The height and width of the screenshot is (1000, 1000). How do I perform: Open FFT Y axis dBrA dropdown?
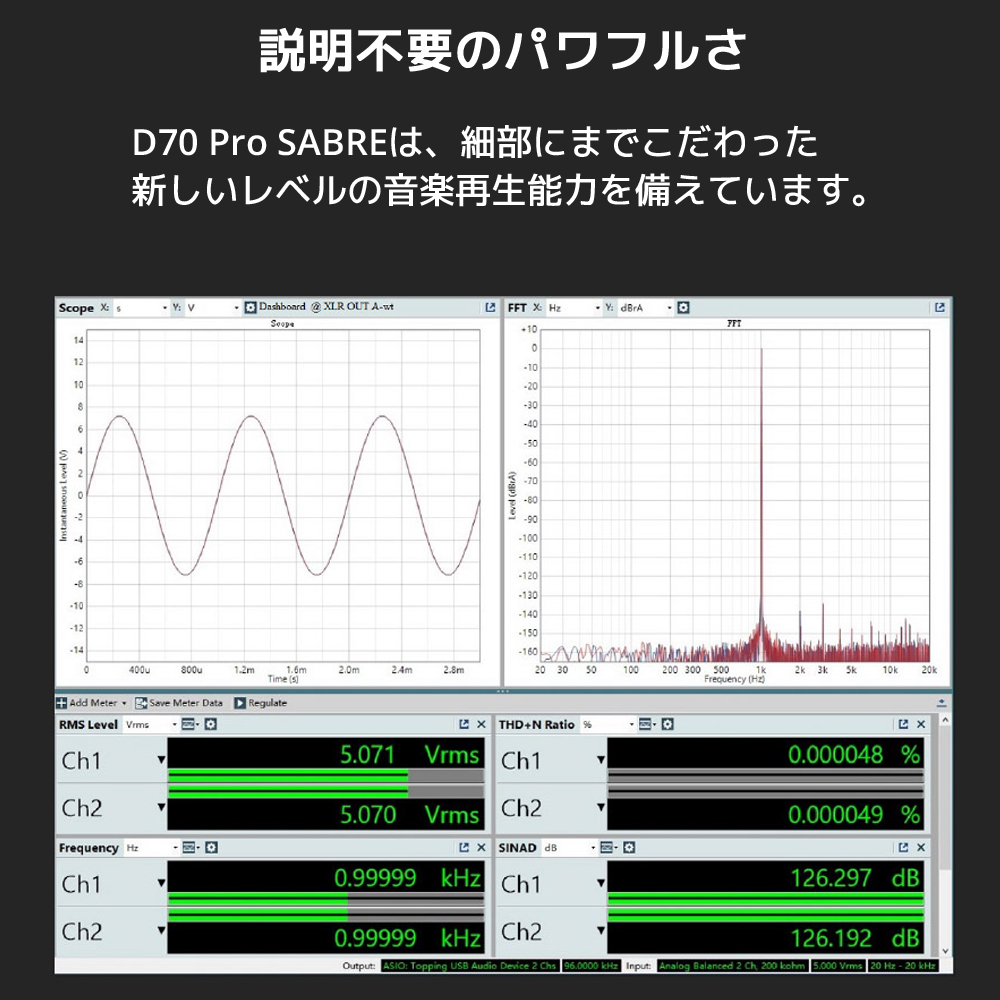click(x=646, y=307)
